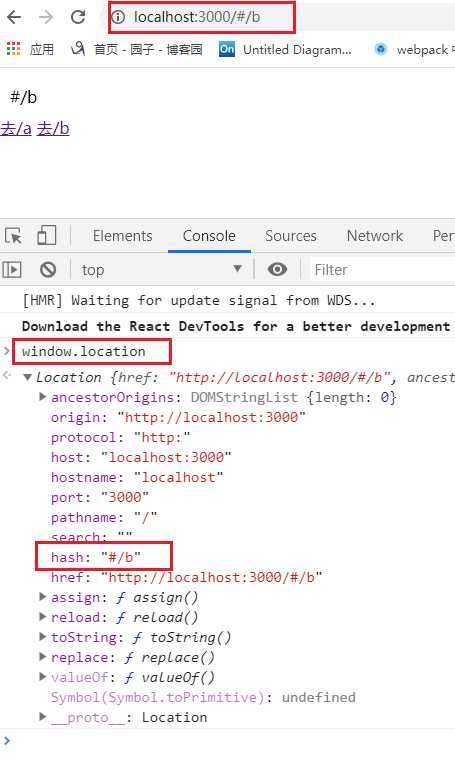Expand the valueOf function entry
The height and width of the screenshot is (761, 455).
pos(43,677)
